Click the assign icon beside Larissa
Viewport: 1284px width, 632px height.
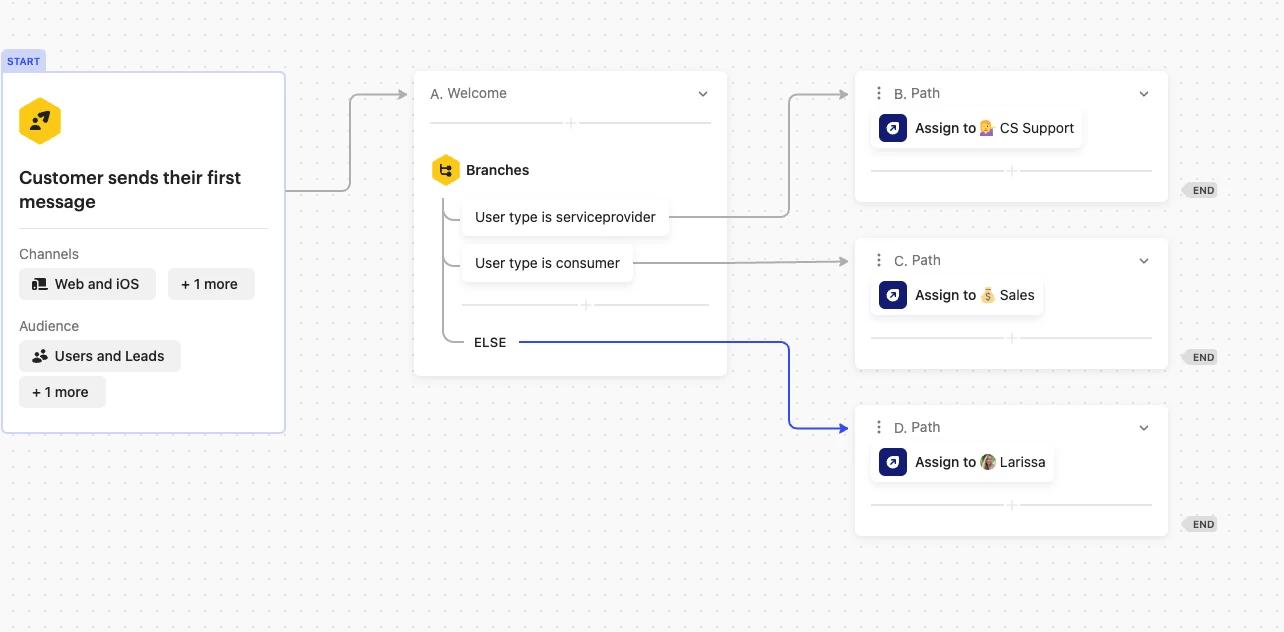click(x=893, y=462)
